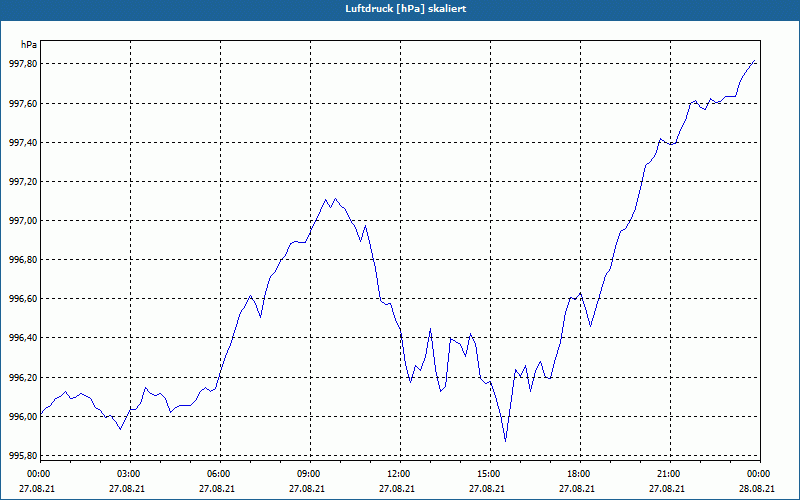Click the 28.08.21 date label
This screenshot has height=500, width=800.
click(757, 489)
